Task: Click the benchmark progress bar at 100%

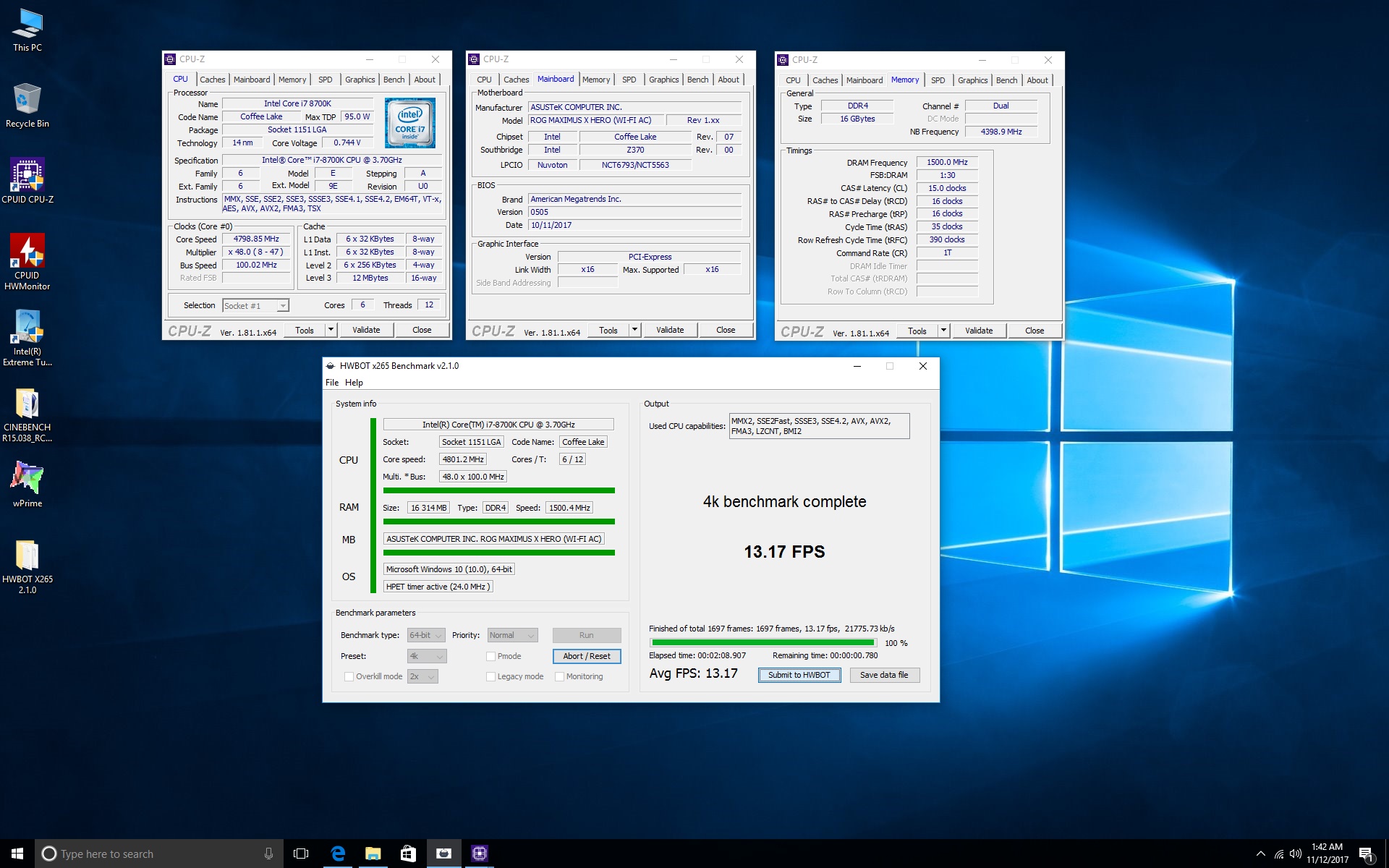Action: (763, 642)
